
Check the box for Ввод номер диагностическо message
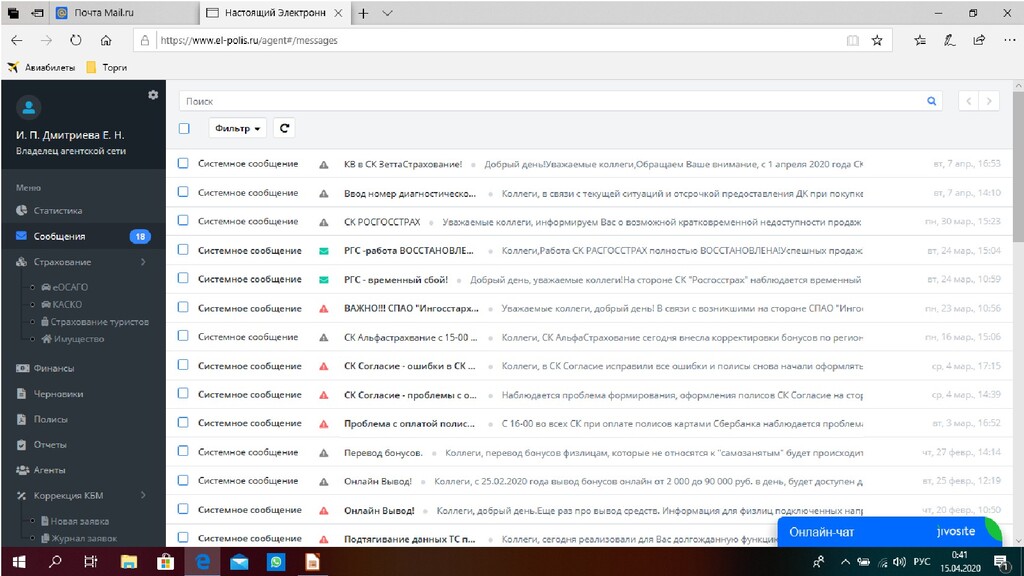pos(183,192)
